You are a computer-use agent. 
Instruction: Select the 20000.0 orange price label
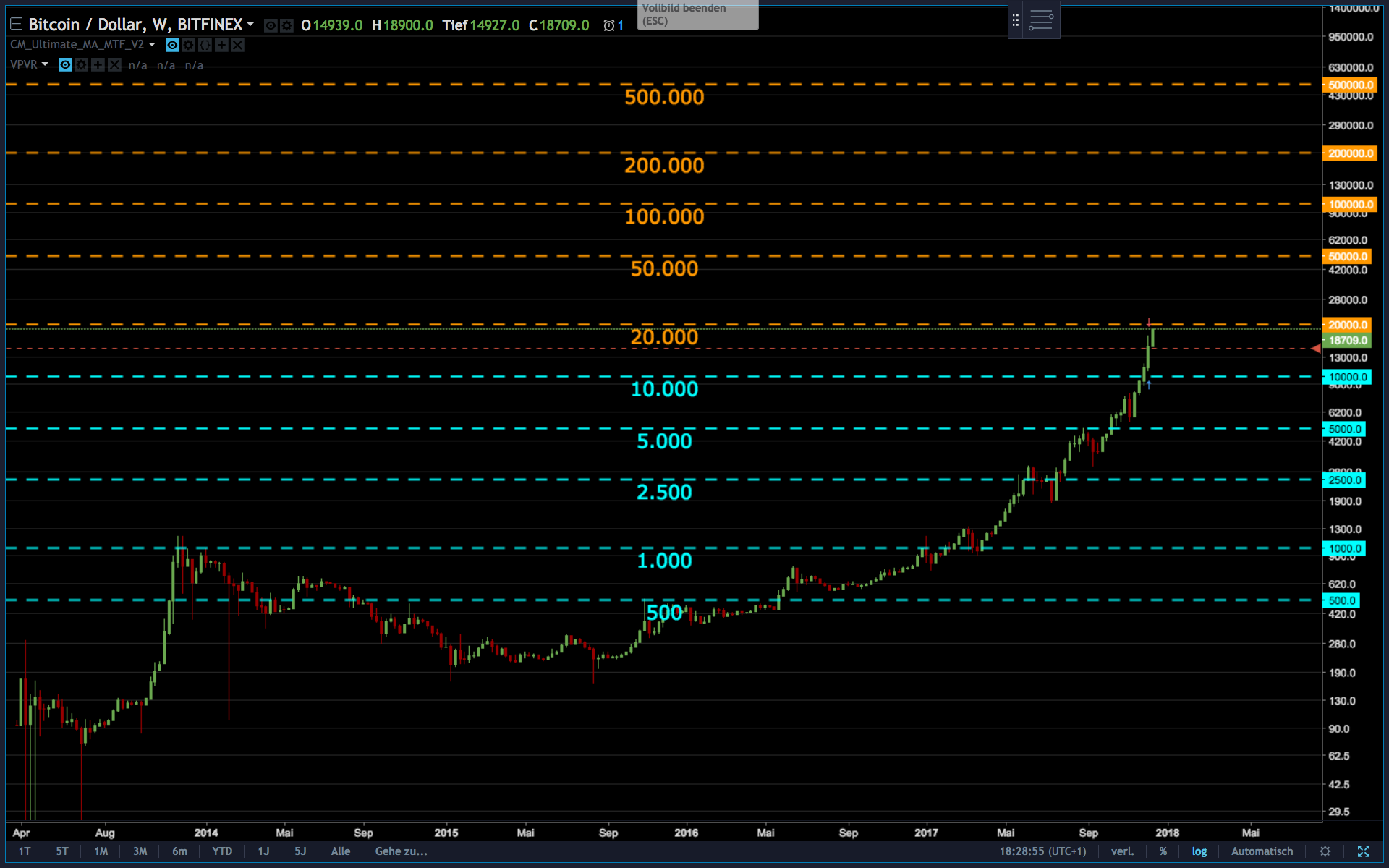tap(1347, 325)
